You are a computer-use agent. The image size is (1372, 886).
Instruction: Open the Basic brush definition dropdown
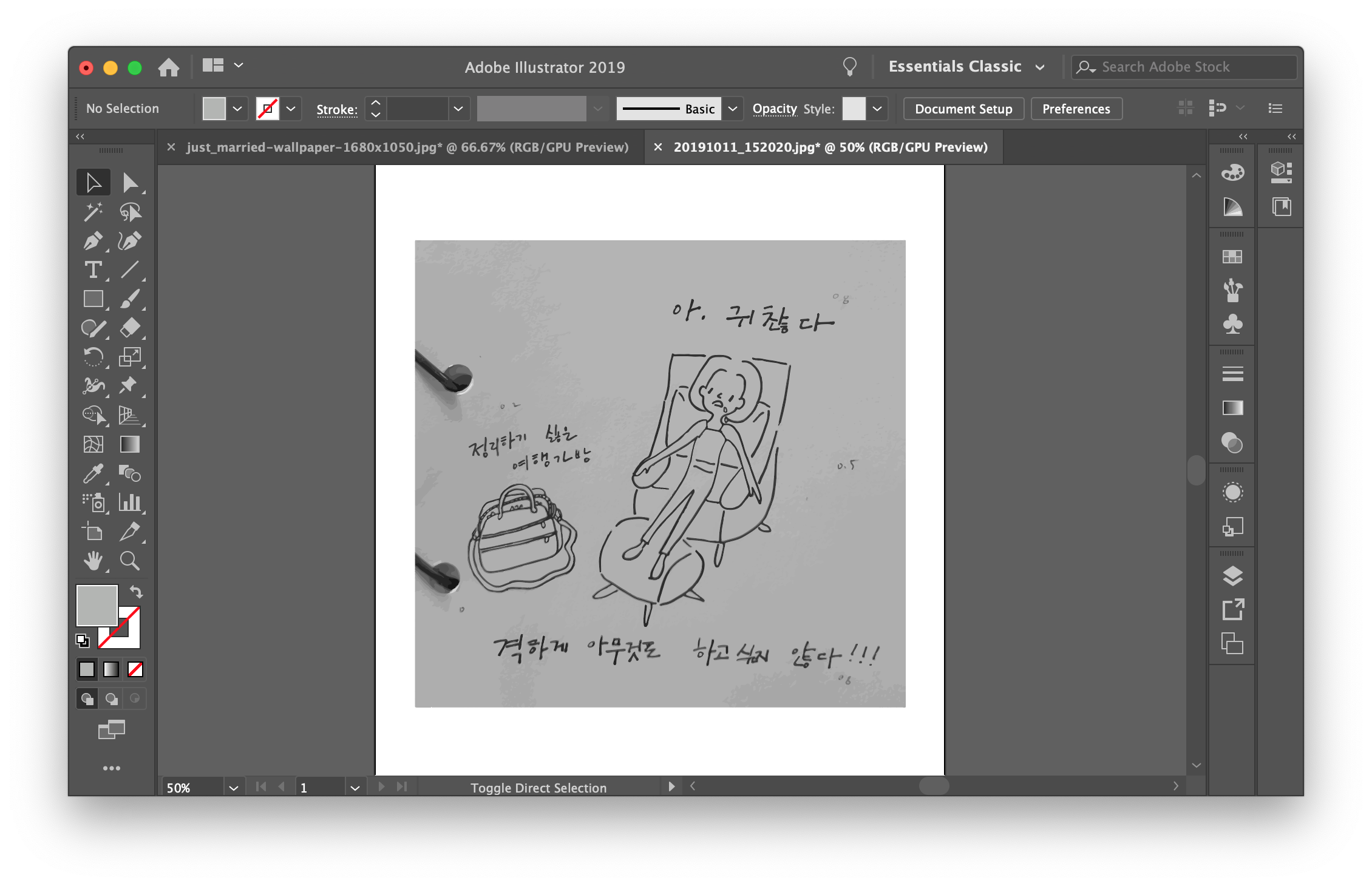tap(733, 109)
